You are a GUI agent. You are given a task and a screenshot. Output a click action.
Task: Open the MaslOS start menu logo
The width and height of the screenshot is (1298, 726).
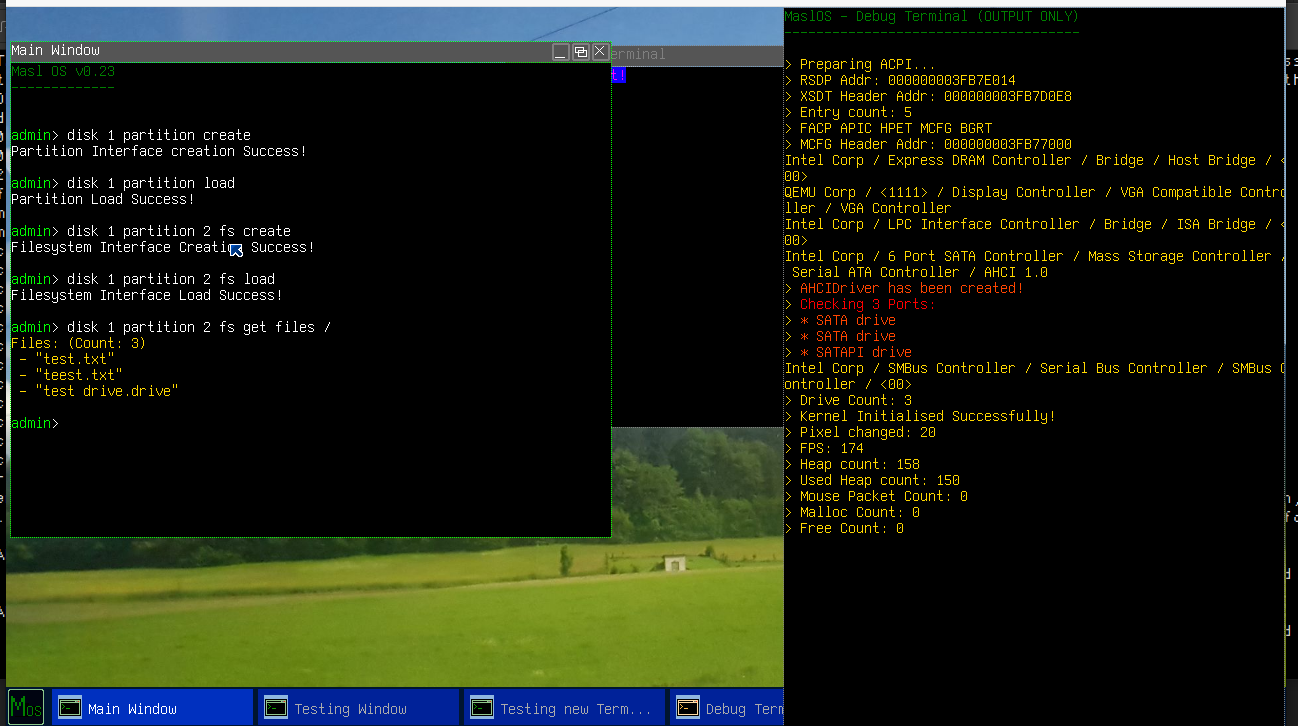pos(25,707)
